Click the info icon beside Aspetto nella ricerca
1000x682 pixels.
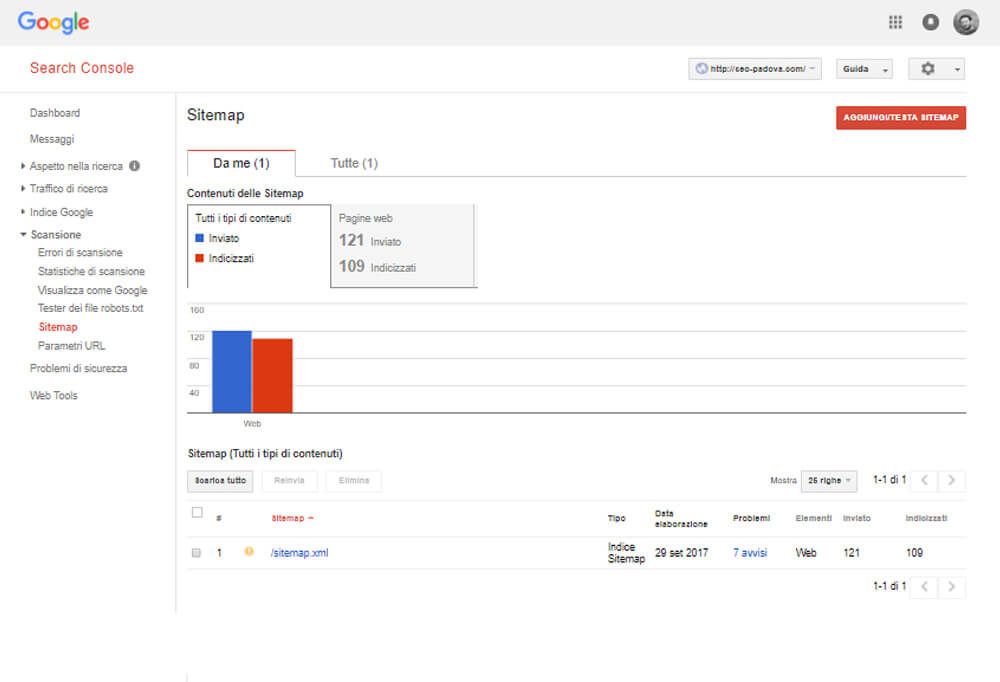(x=135, y=166)
